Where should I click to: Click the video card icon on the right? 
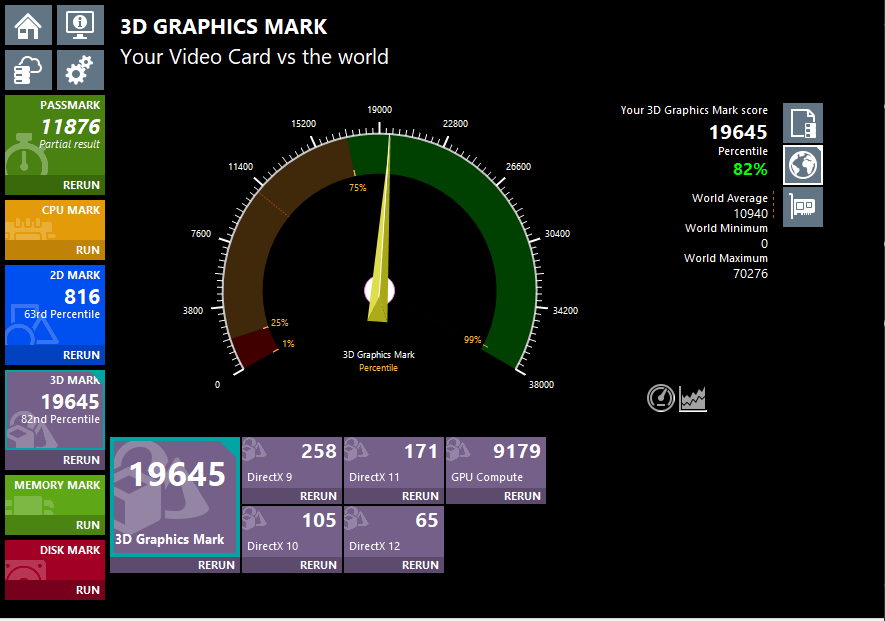point(802,207)
